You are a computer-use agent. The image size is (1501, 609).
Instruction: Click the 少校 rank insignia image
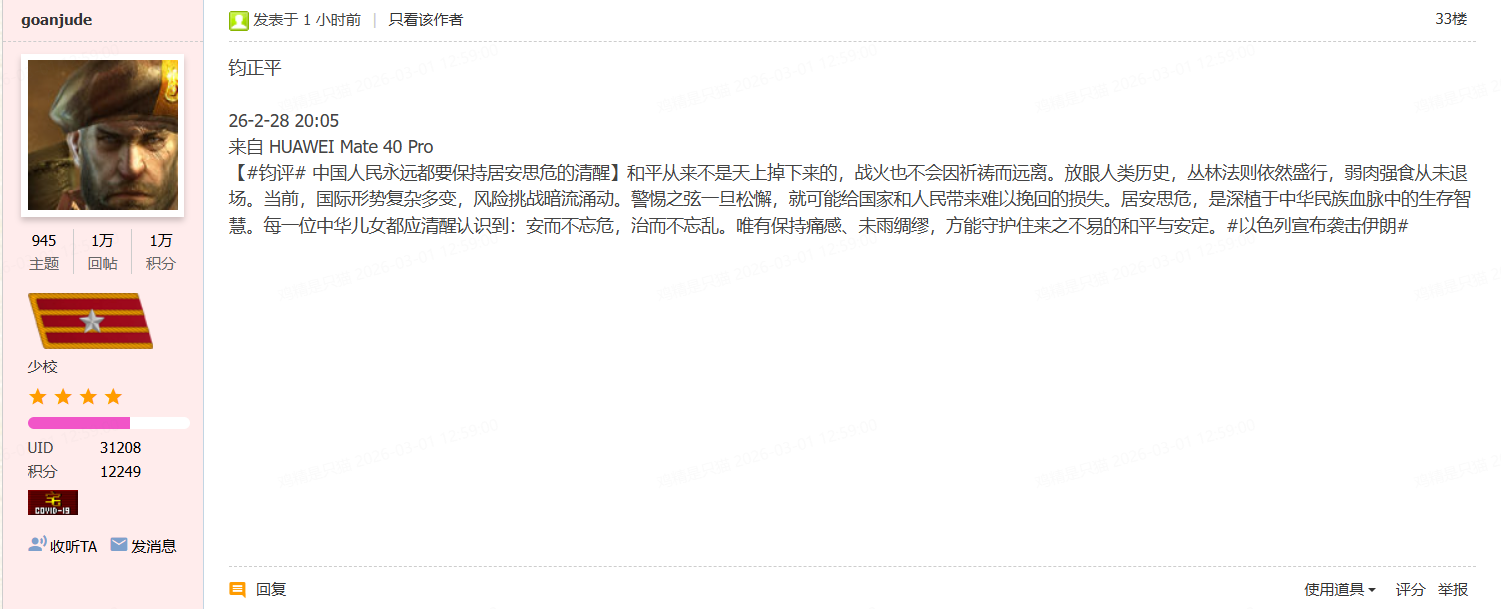tap(90, 321)
